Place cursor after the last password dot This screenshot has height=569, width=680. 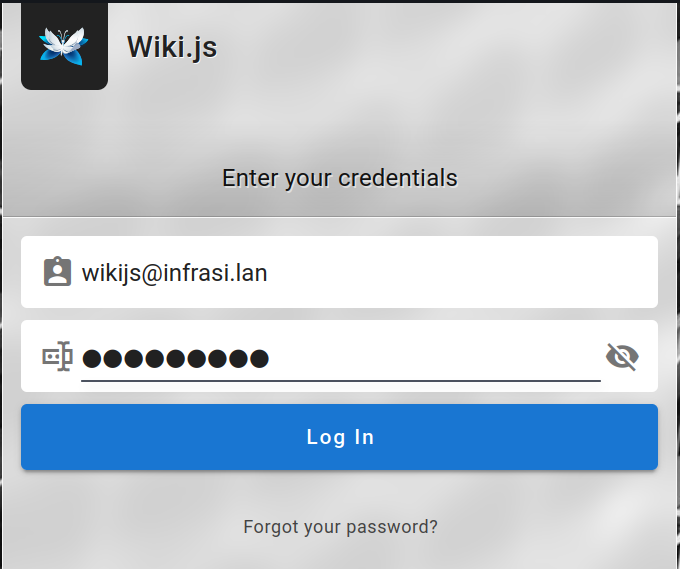coord(271,359)
